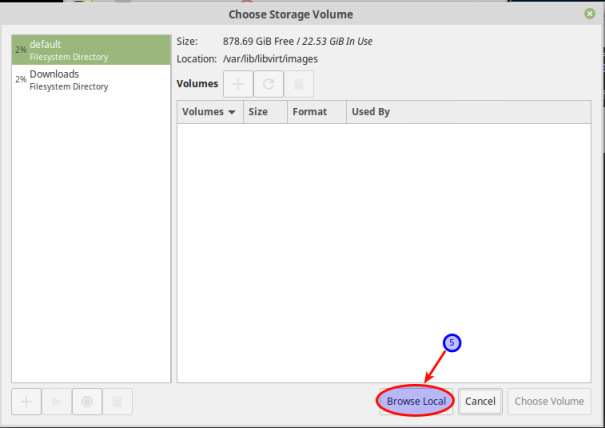Viewport: 605px width, 428px height.
Task: Click the Used By column header
Action: click(371, 112)
